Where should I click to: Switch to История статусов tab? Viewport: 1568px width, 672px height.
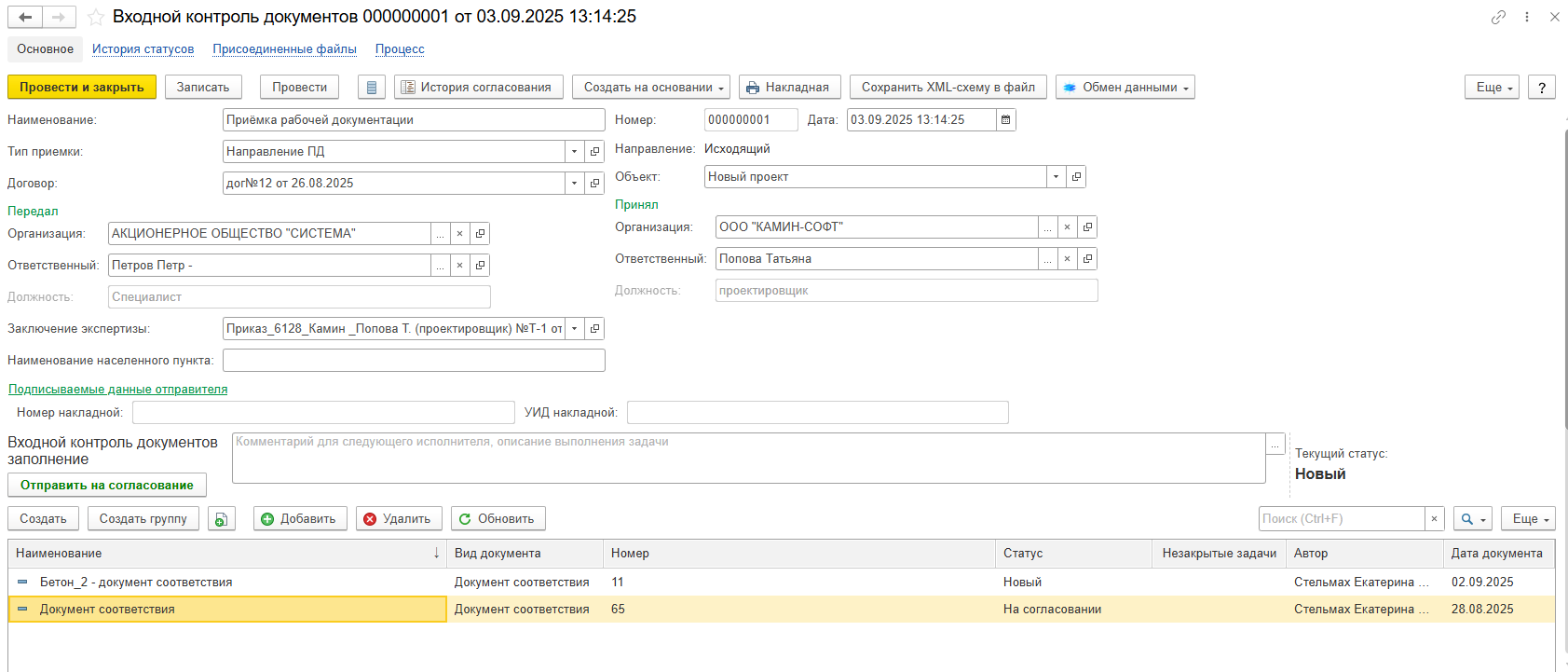click(x=143, y=49)
